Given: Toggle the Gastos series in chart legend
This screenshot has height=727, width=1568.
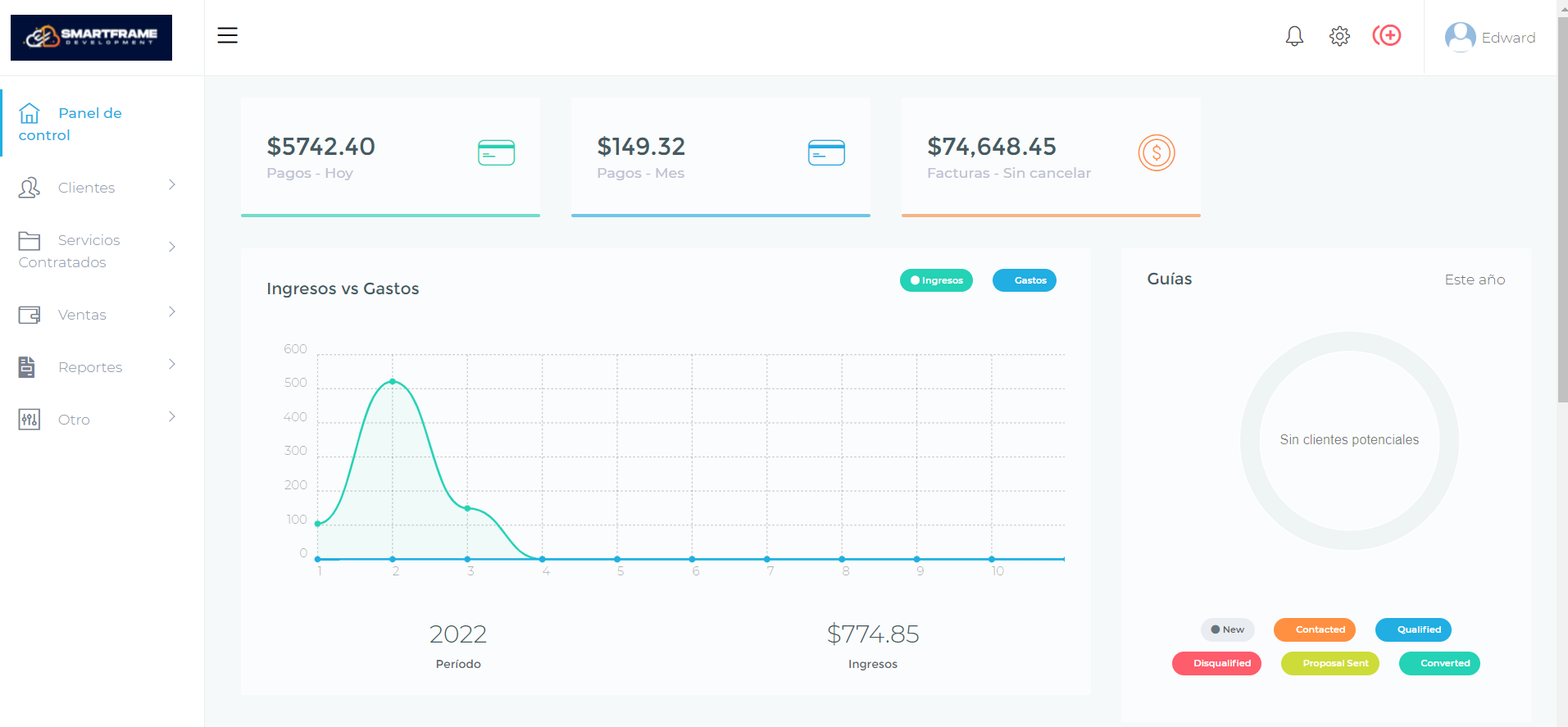Looking at the screenshot, I should [1024, 280].
